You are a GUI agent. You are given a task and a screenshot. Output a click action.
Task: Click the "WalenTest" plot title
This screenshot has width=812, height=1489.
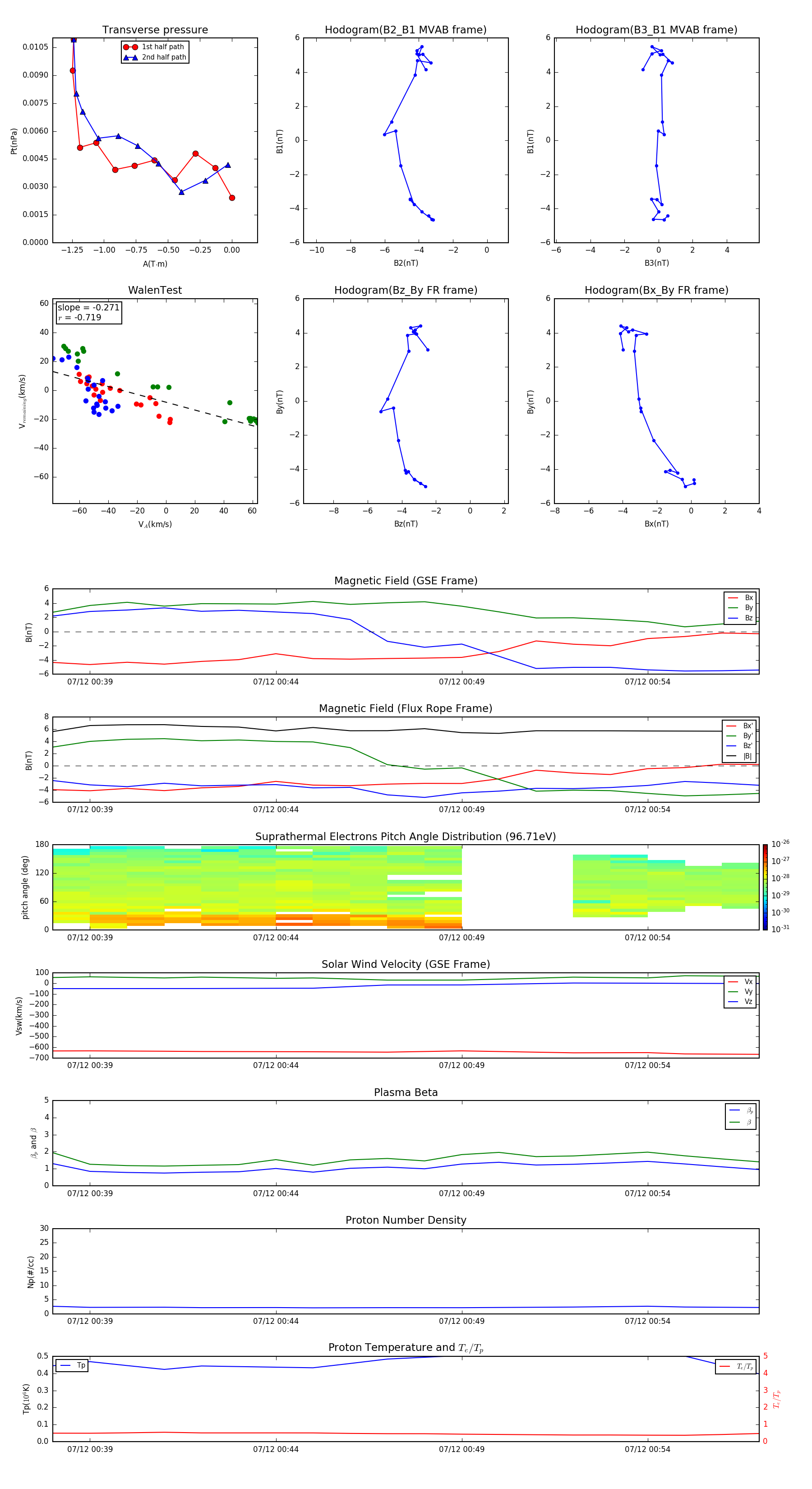[155, 290]
